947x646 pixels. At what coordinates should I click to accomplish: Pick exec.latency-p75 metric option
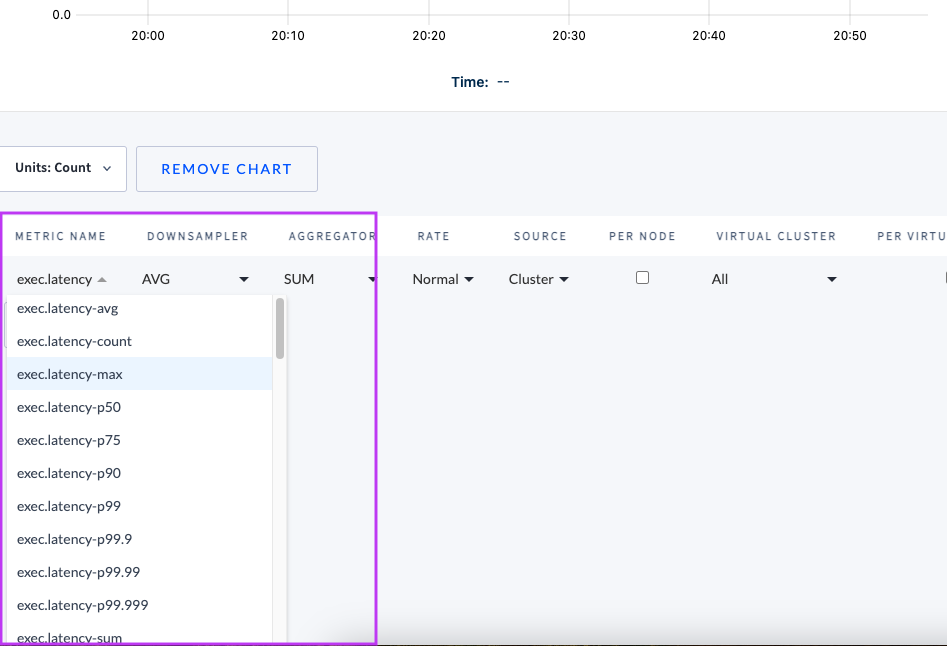coord(66,440)
